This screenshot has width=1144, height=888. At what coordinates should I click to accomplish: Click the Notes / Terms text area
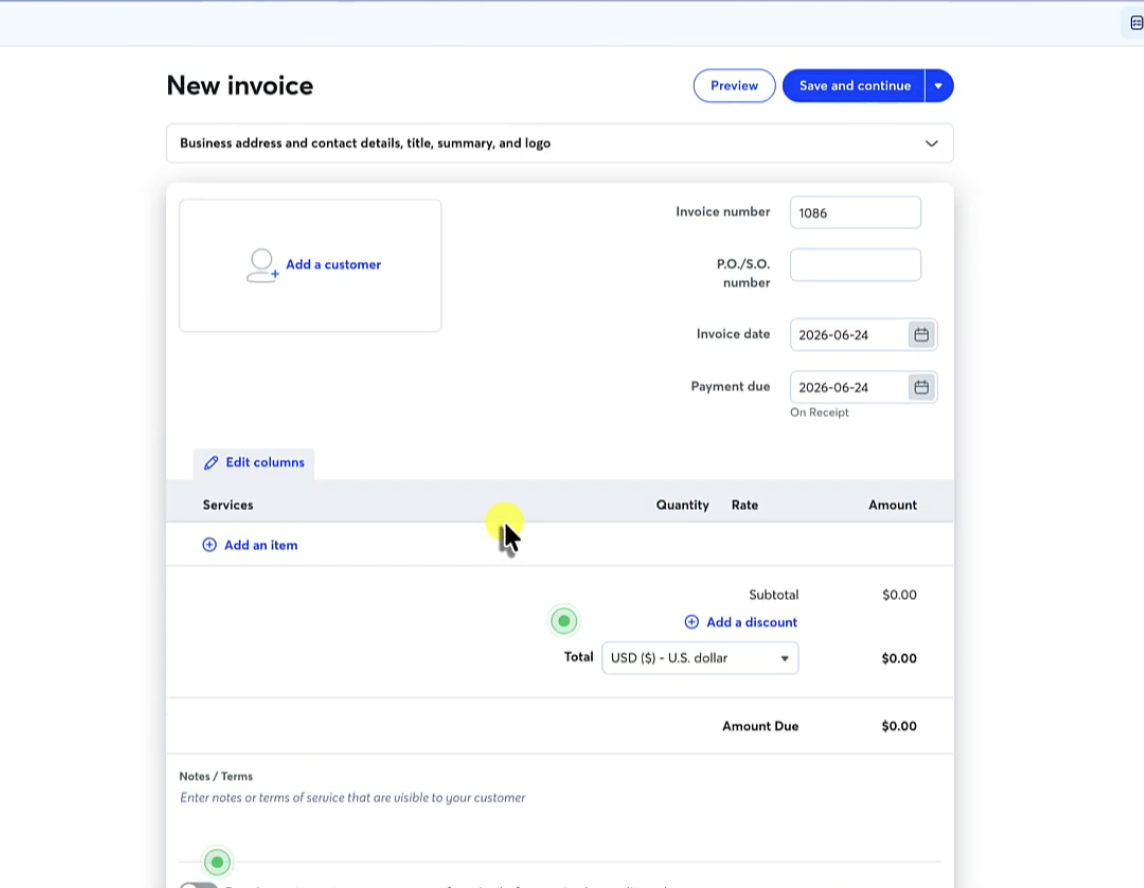(x=560, y=798)
